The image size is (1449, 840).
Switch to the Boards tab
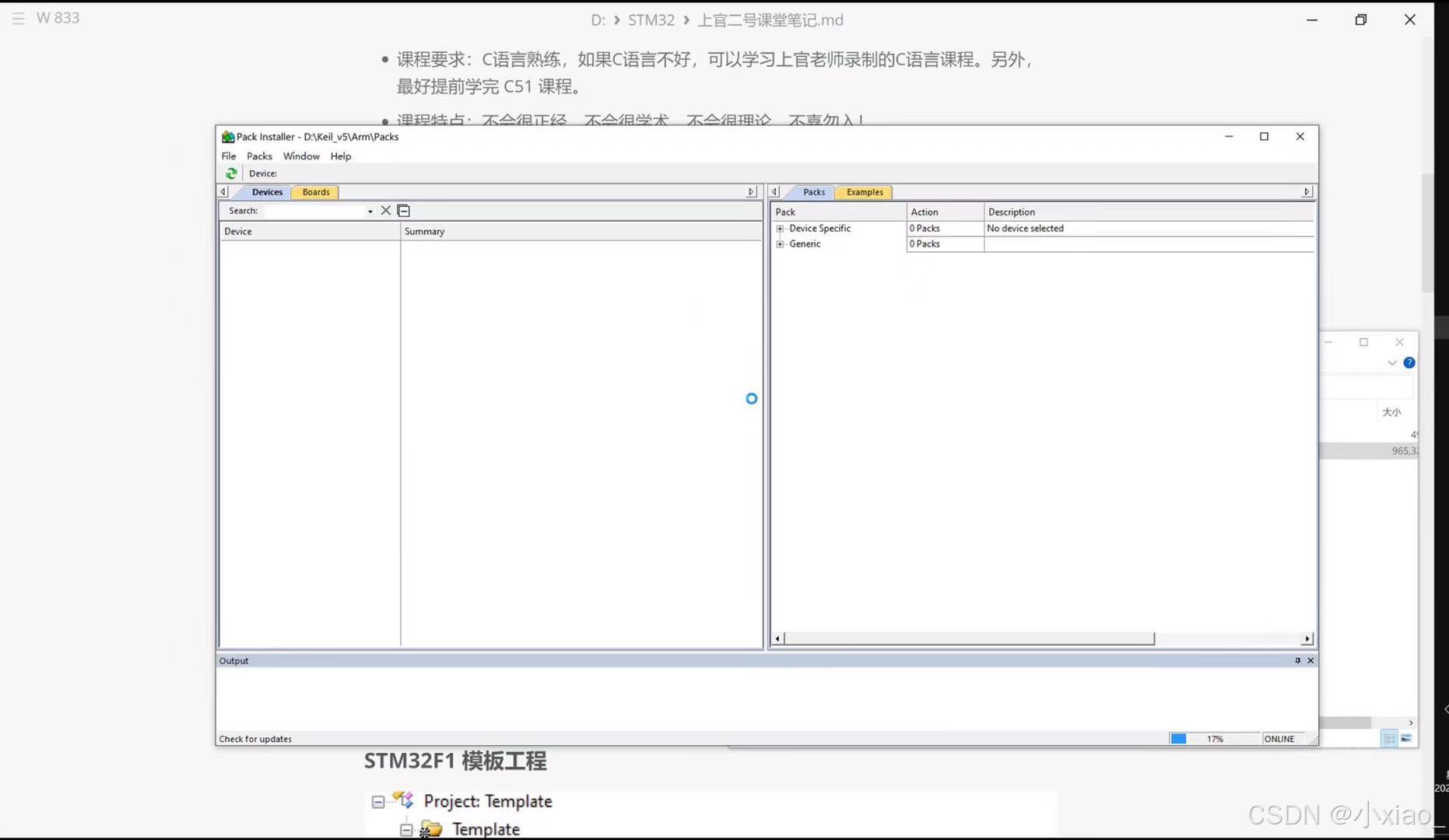[x=314, y=191]
